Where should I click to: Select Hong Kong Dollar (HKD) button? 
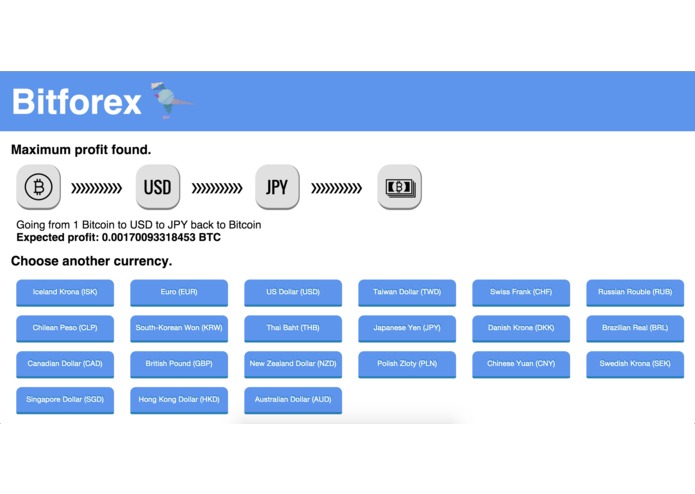(179, 400)
